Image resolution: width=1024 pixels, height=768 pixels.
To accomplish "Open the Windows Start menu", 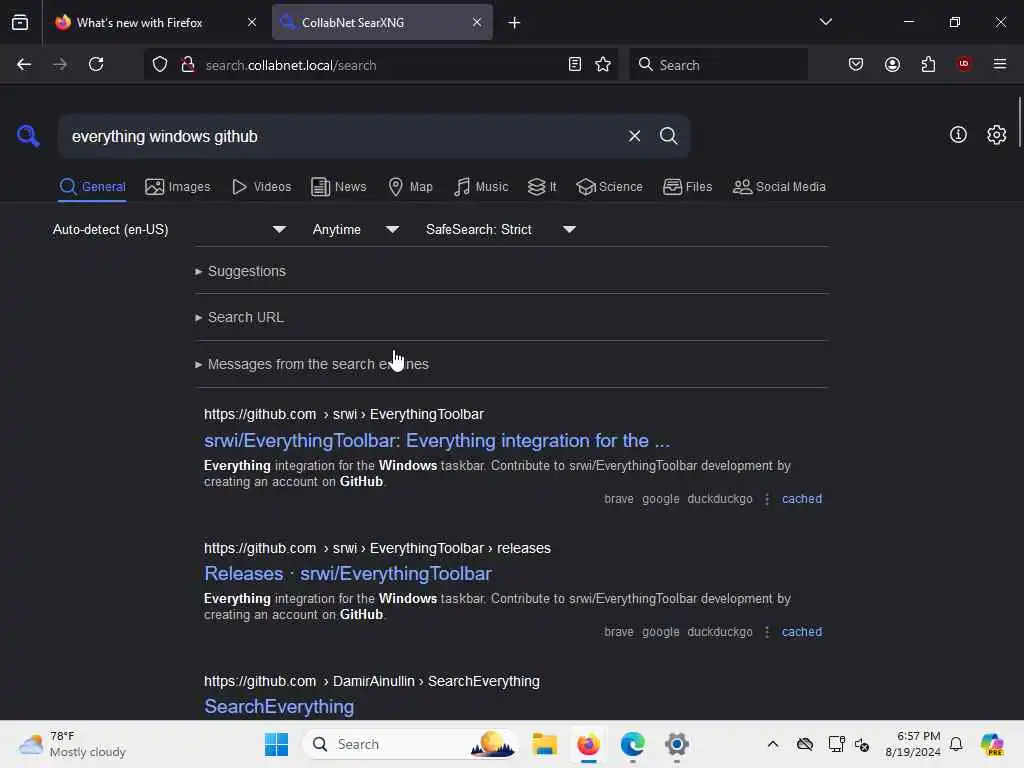I will click(276, 744).
